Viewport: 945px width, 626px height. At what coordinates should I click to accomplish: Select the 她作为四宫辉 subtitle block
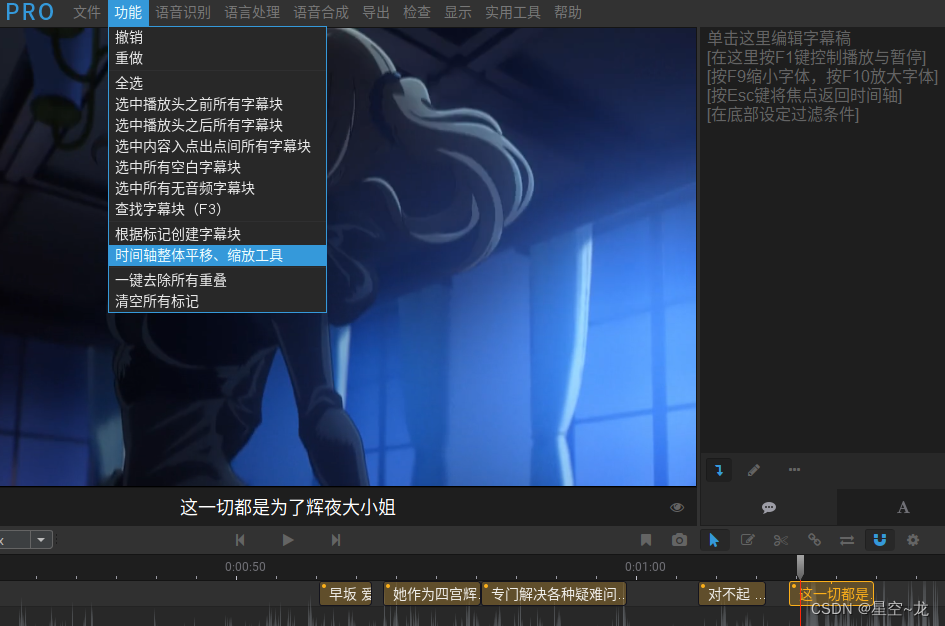(x=432, y=594)
